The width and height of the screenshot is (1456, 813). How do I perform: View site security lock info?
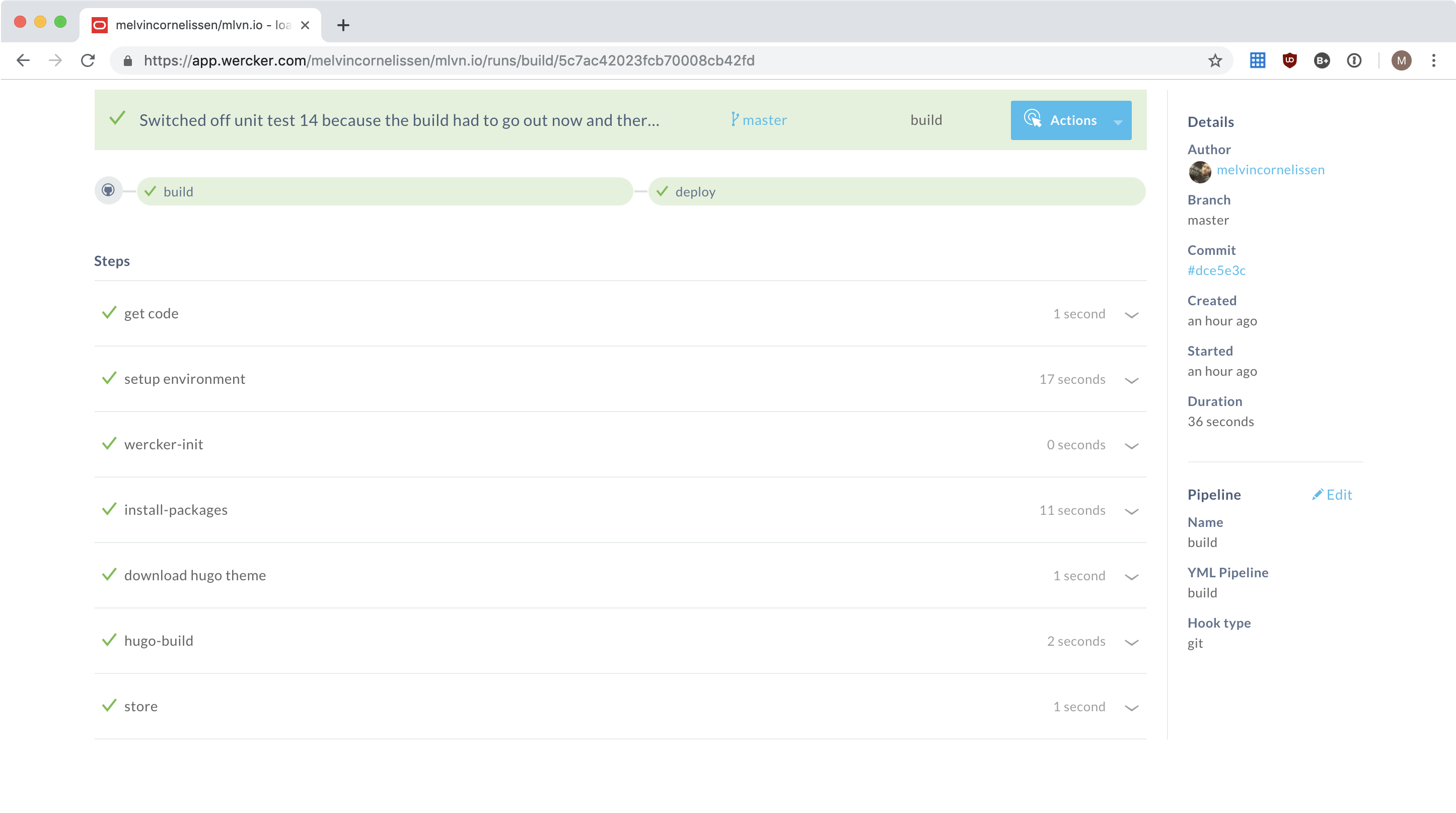coord(128,60)
